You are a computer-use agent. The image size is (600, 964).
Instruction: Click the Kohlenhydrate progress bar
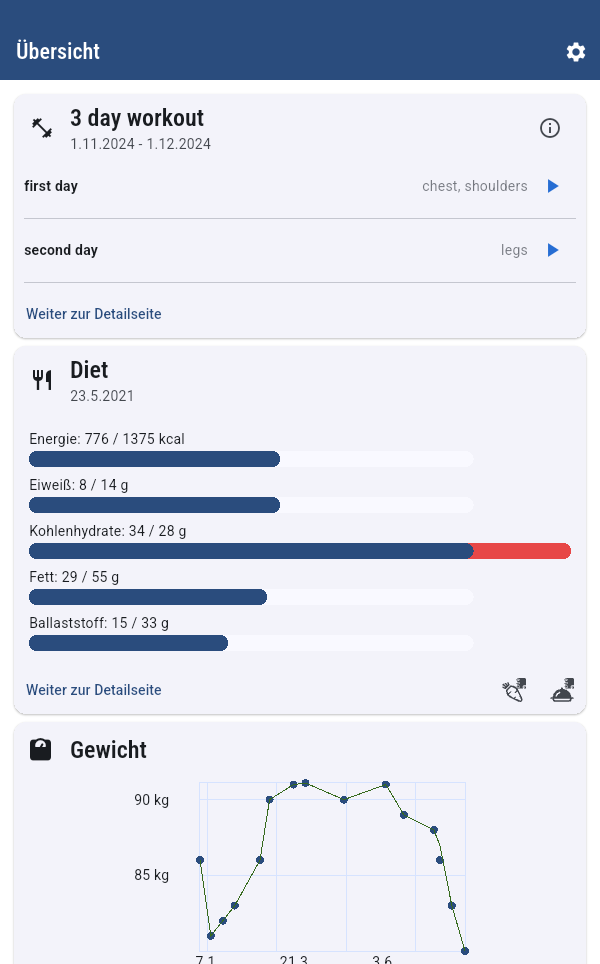(300, 551)
